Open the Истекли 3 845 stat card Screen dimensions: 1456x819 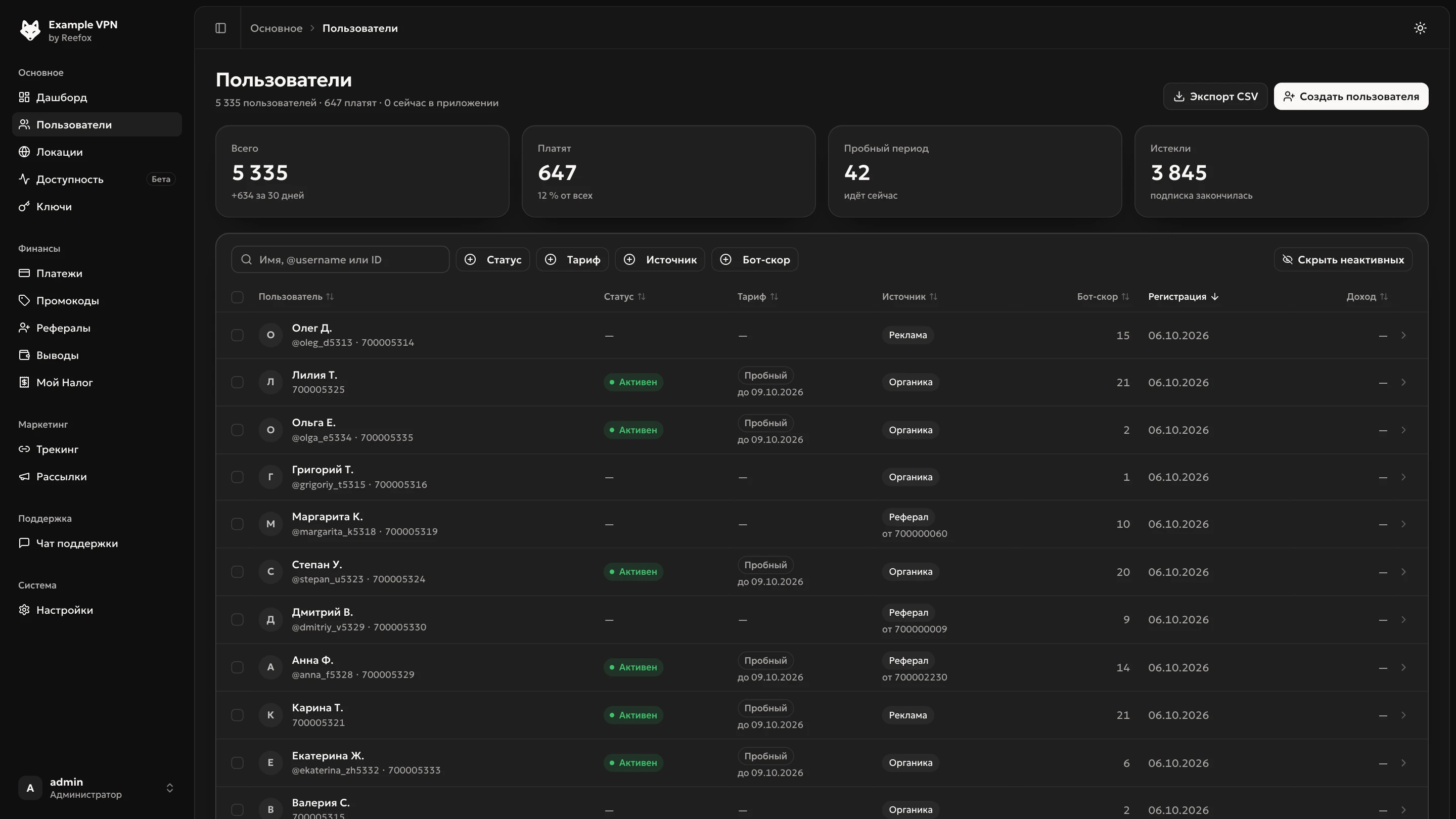click(1281, 171)
